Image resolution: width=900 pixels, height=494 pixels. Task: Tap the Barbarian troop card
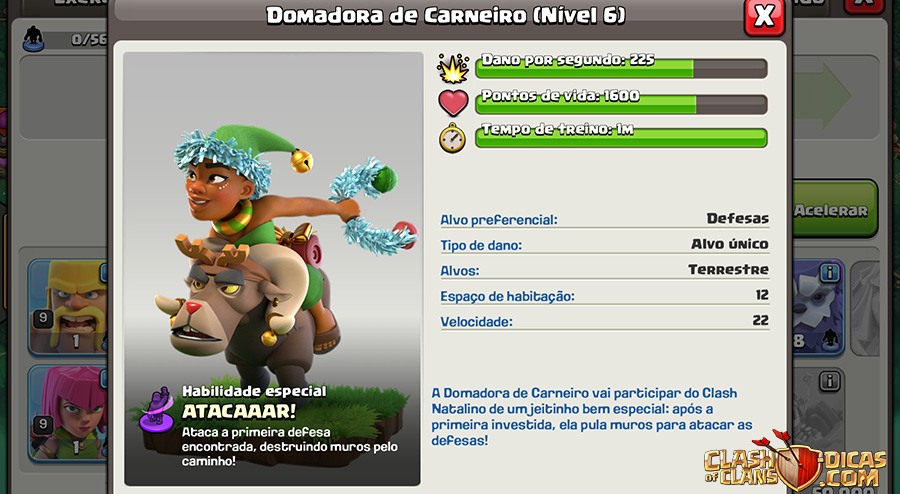point(68,308)
